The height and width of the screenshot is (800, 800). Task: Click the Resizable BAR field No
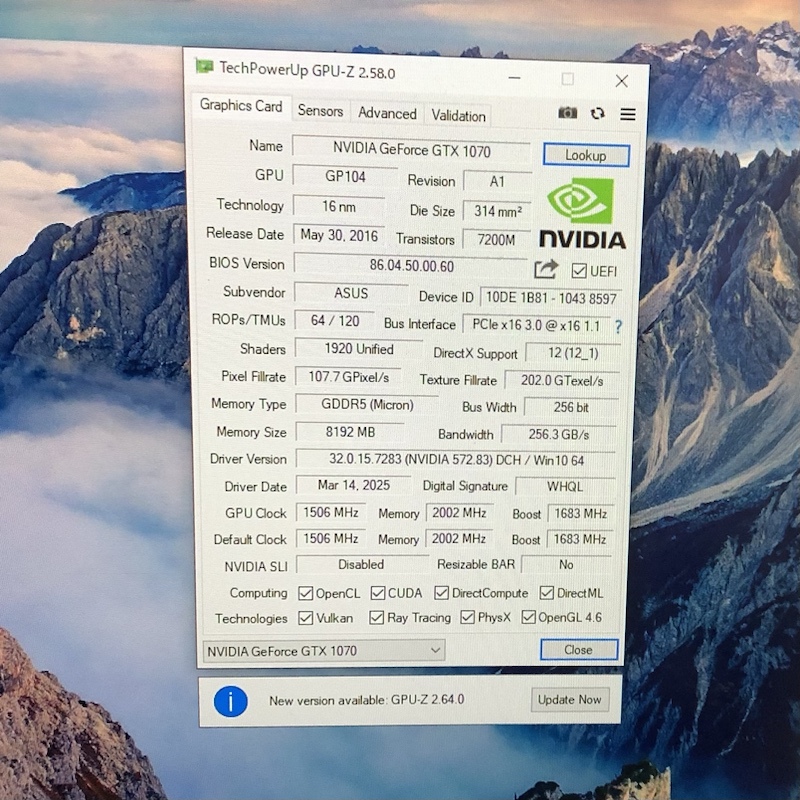[x=566, y=564]
